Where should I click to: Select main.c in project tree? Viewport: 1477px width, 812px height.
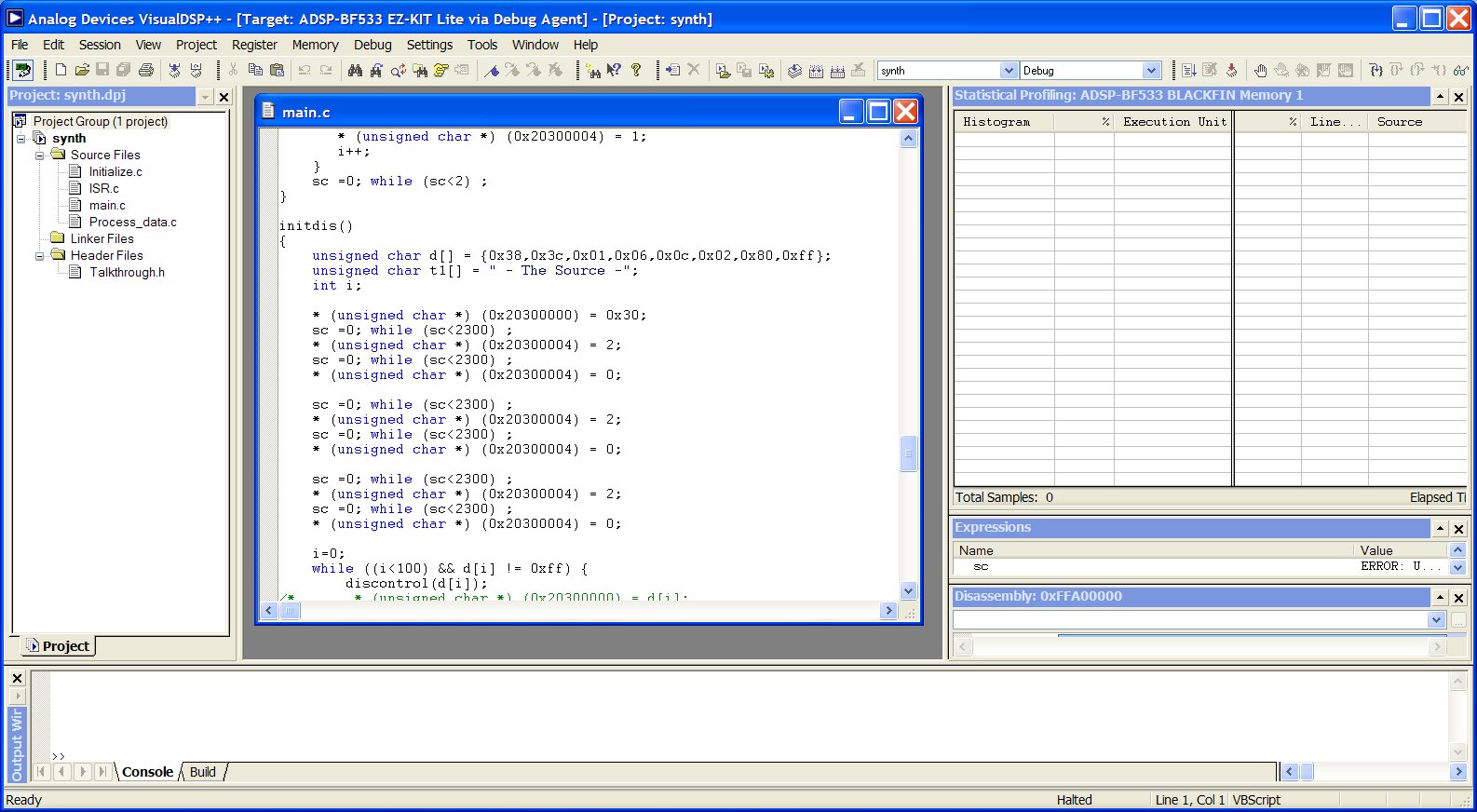pyautogui.click(x=107, y=206)
